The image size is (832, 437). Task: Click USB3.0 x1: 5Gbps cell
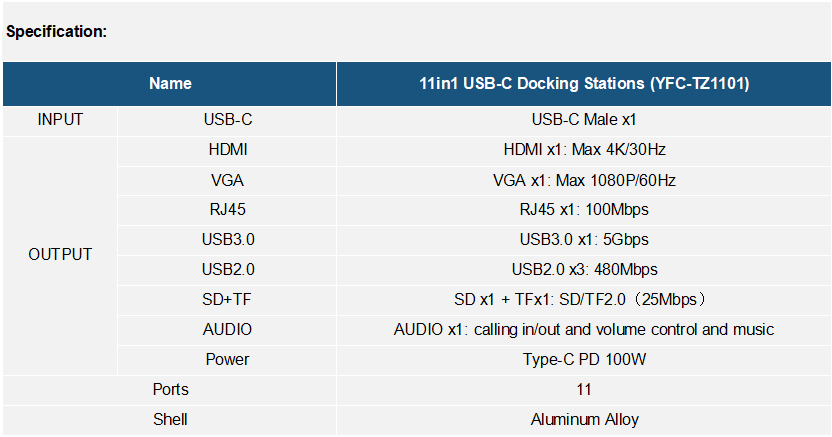(x=584, y=240)
